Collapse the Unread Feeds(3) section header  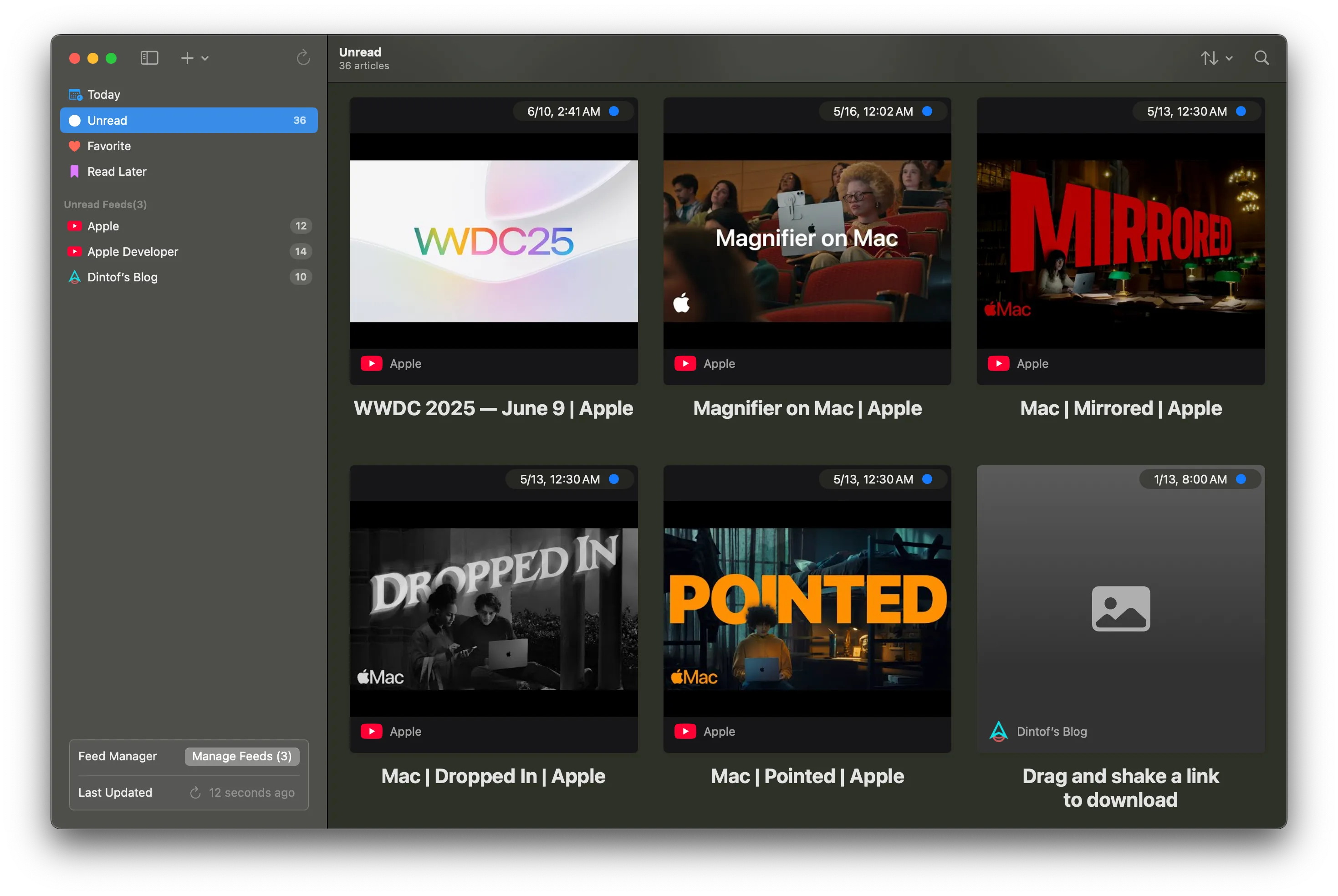tap(105, 204)
